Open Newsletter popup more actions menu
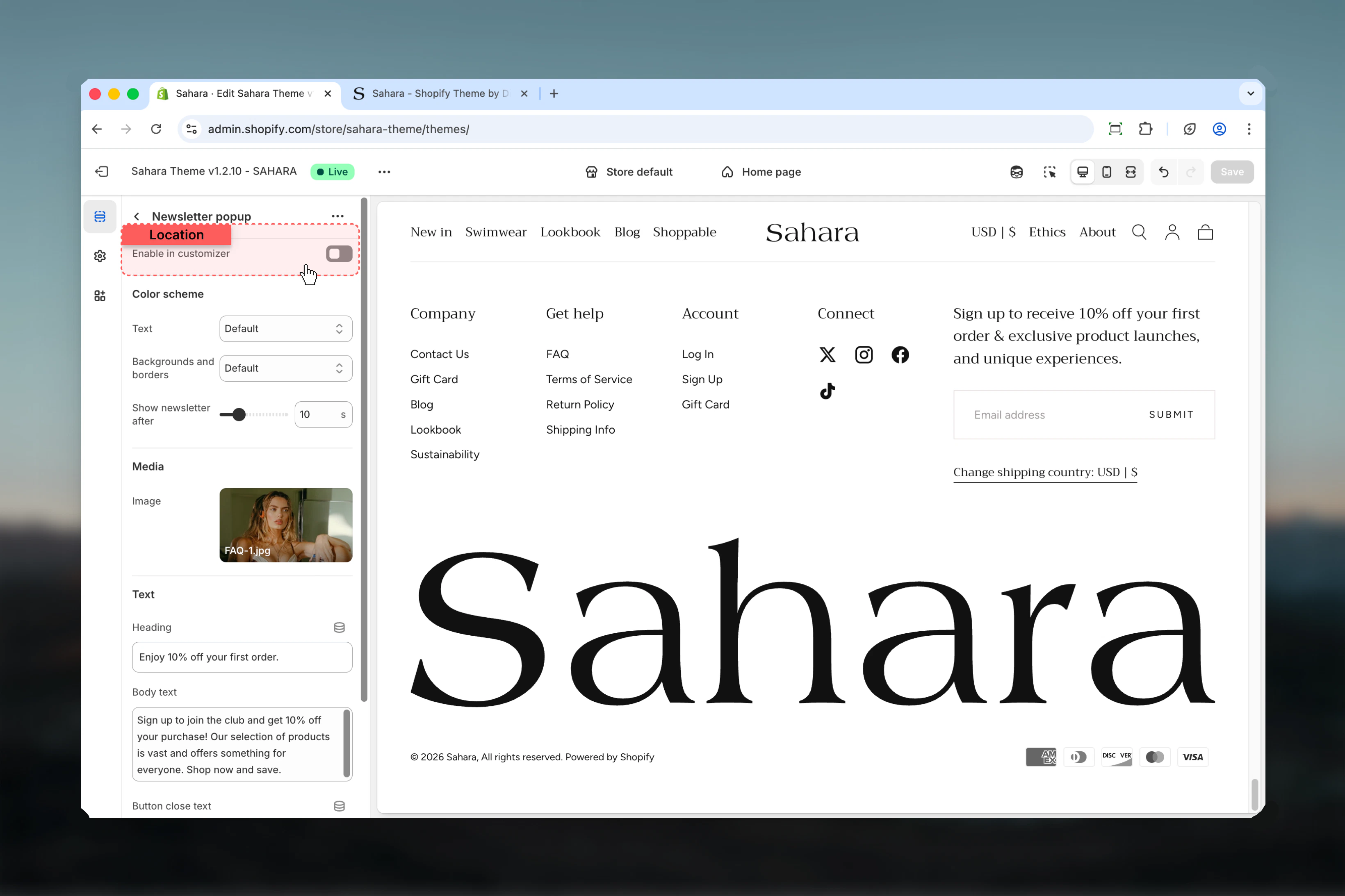The image size is (1345, 896). coord(338,216)
